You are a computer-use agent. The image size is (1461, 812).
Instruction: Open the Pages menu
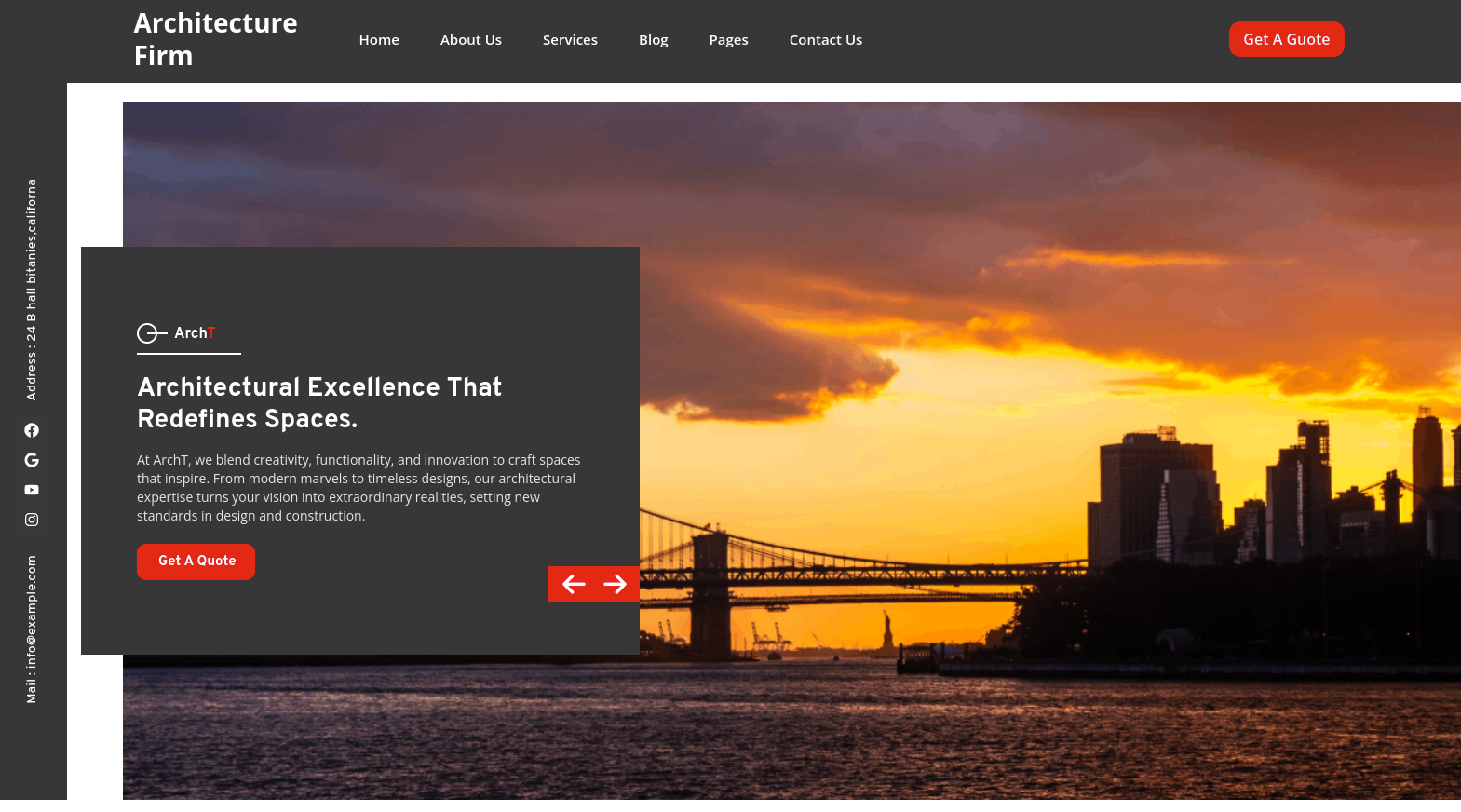click(x=729, y=40)
